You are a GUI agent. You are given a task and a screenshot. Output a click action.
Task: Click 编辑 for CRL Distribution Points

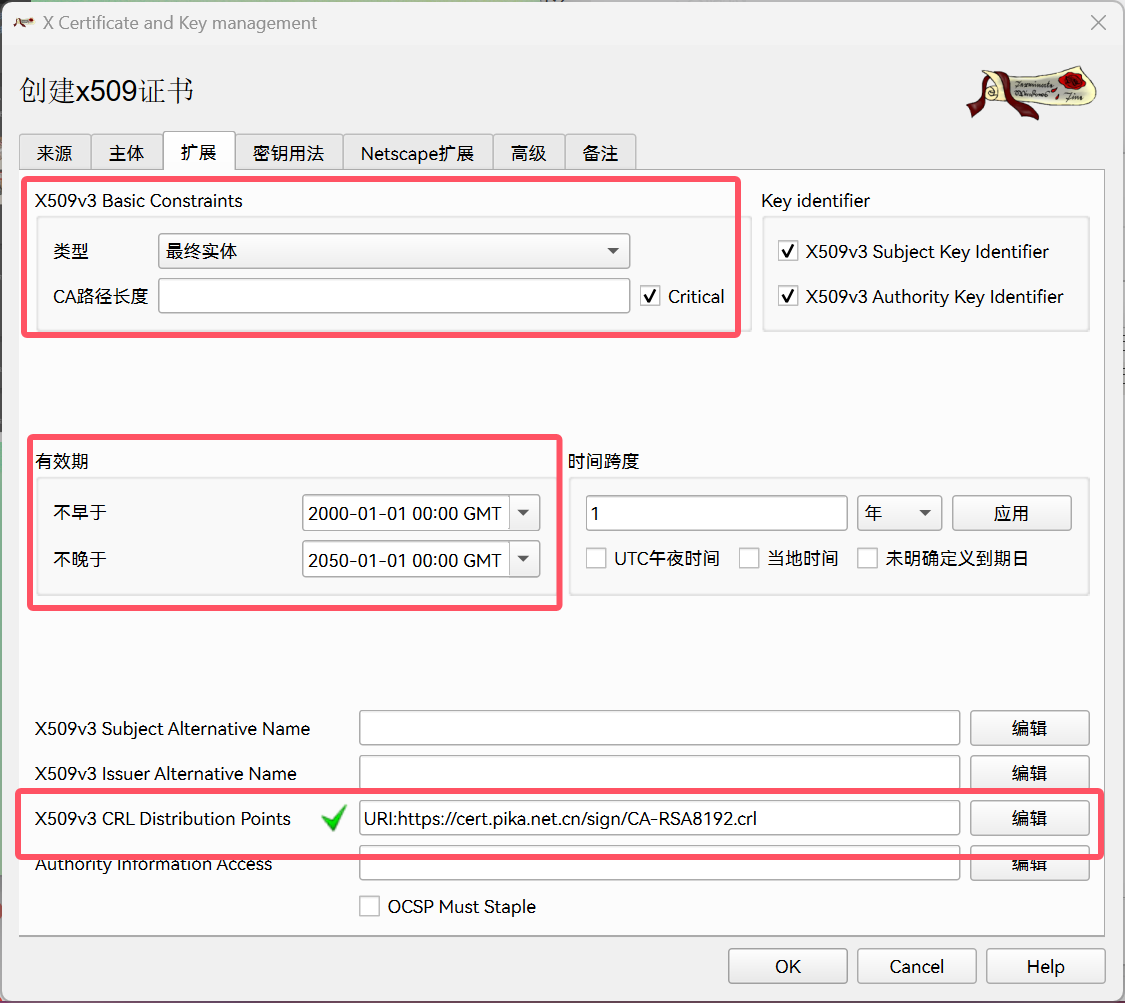(1030, 818)
